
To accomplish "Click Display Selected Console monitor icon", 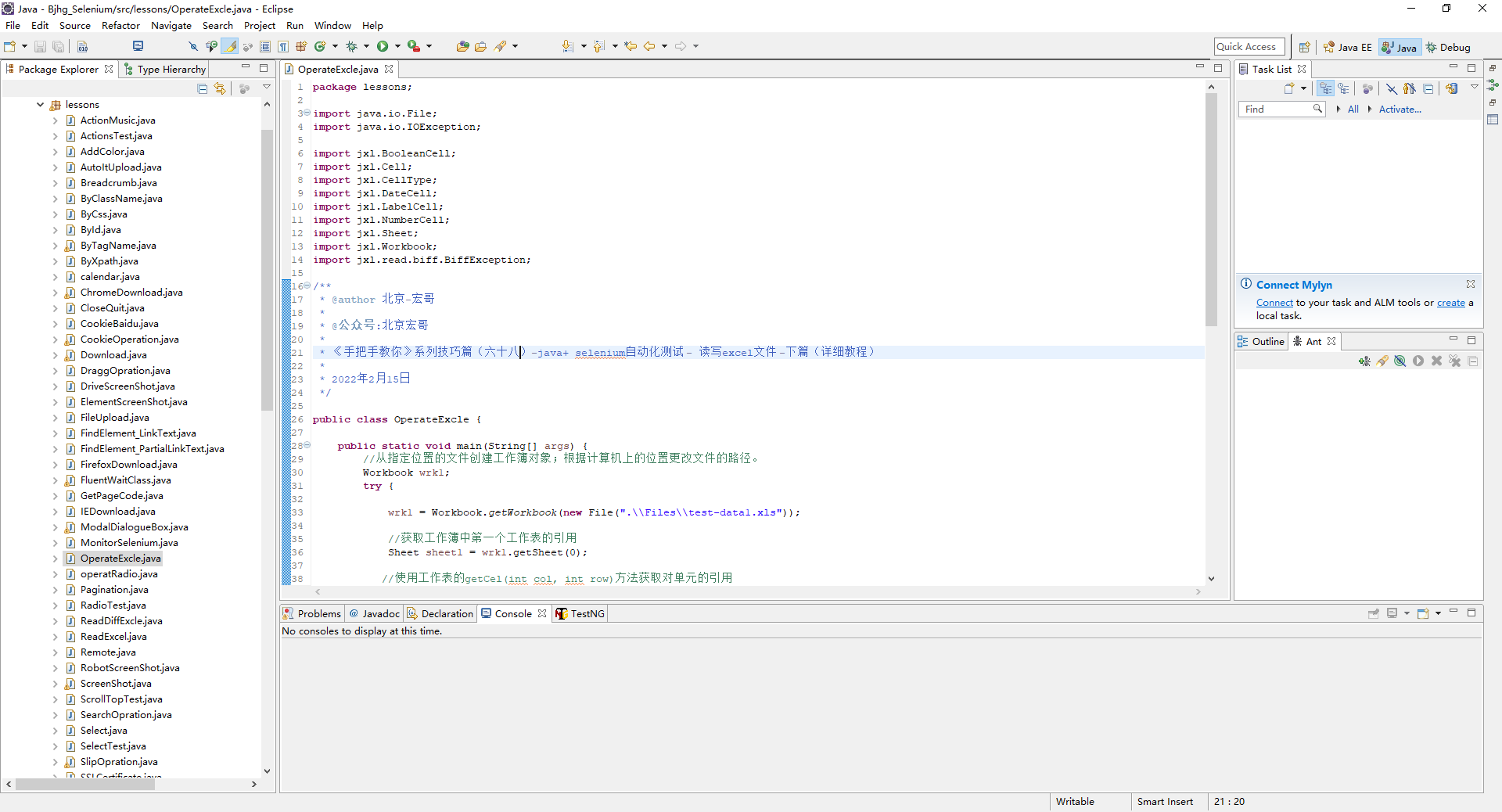I will [x=1392, y=613].
